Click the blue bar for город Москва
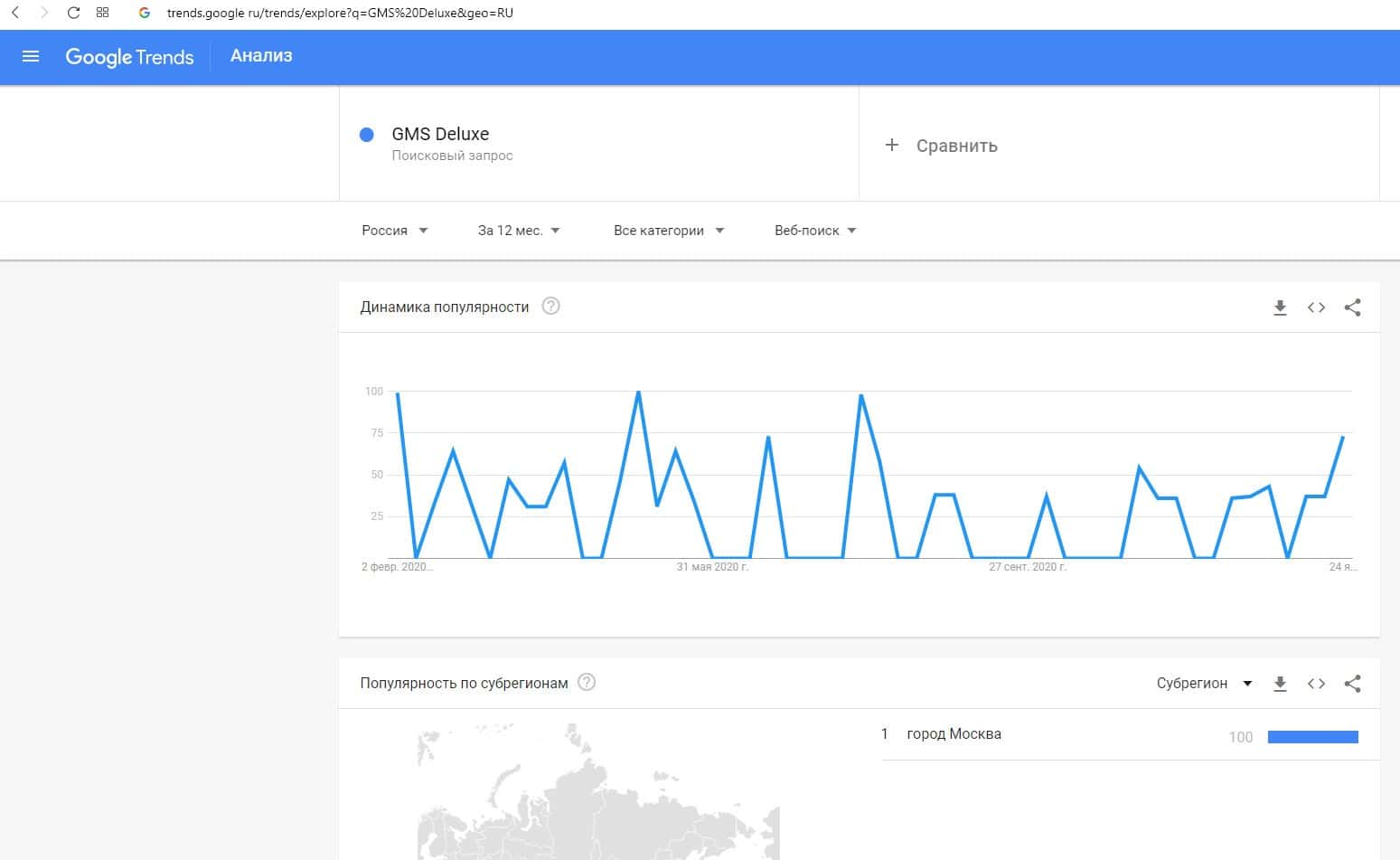 [x=1312, y=737]
